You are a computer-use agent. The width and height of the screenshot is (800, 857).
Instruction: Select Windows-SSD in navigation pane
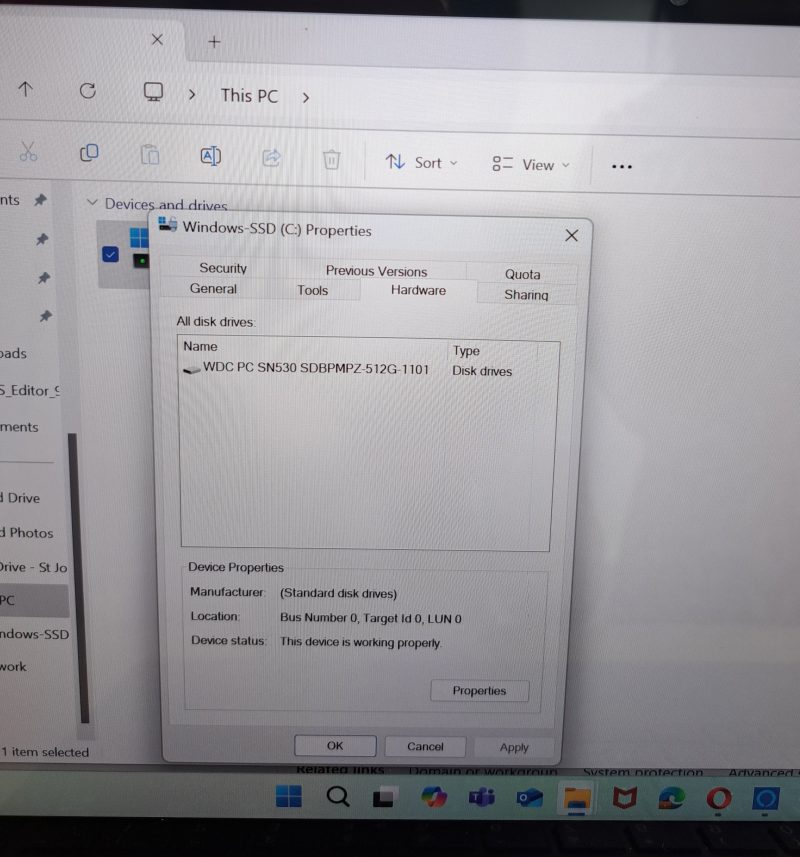tap(34, 634)
